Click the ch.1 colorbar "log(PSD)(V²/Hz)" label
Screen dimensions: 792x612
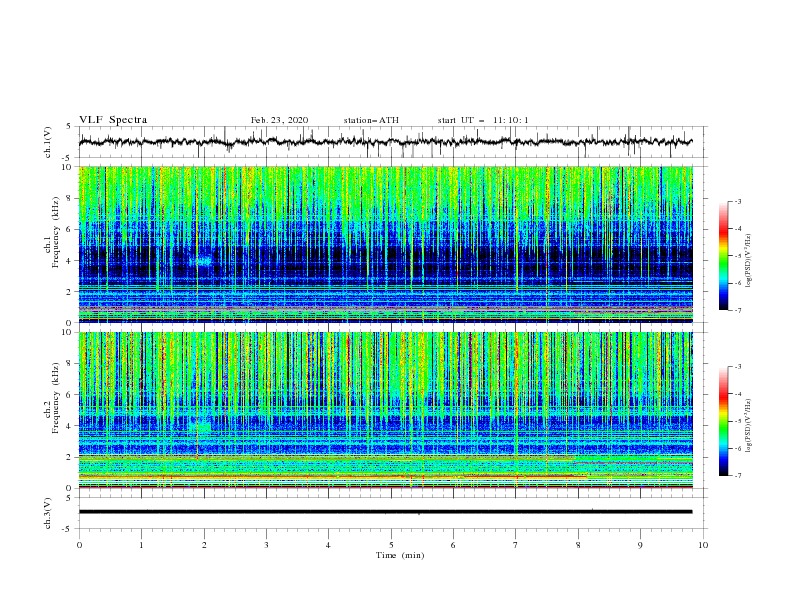coord(749,261)
